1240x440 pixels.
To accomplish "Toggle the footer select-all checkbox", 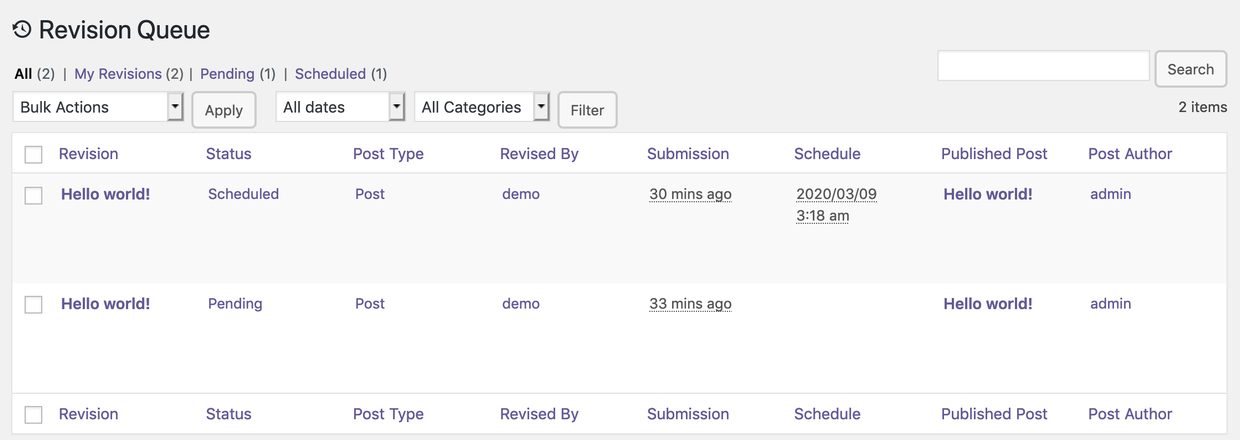I will [34, 415].
